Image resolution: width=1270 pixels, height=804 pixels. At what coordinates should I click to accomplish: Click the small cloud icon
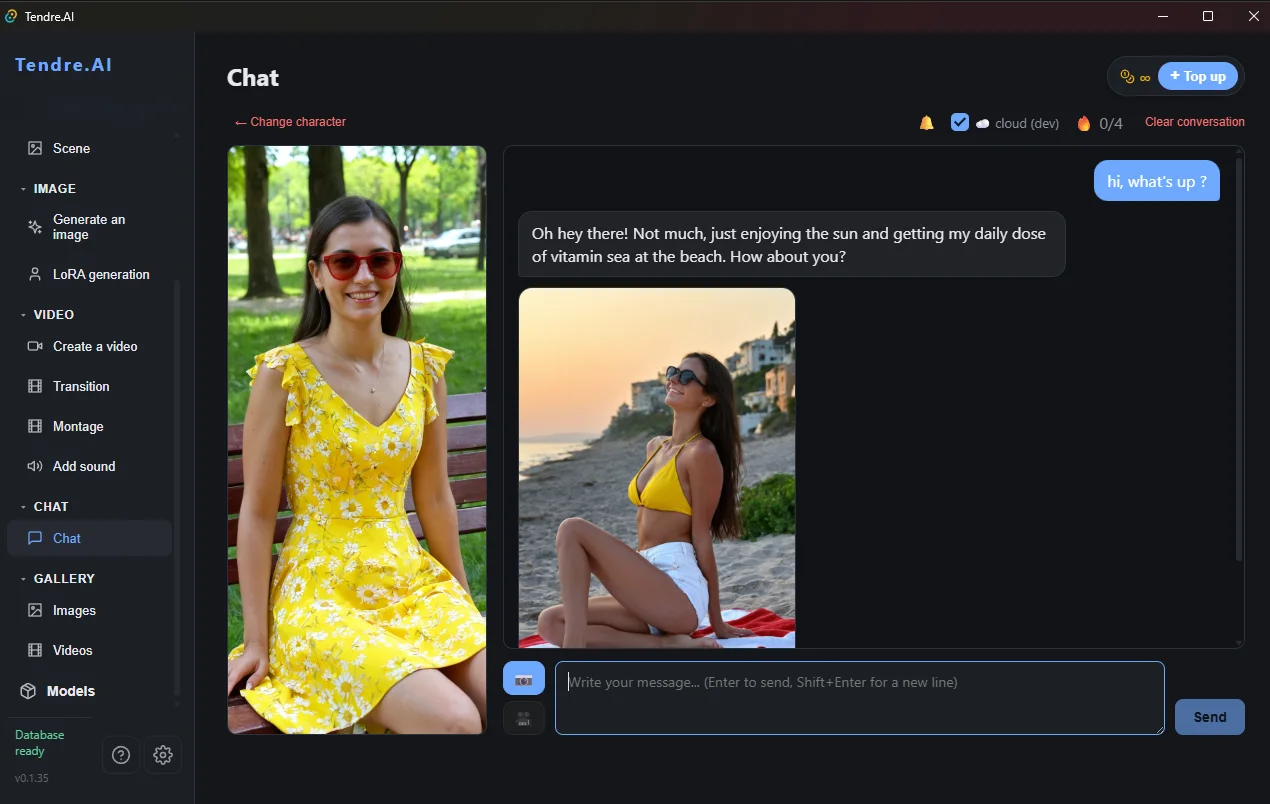983,123
